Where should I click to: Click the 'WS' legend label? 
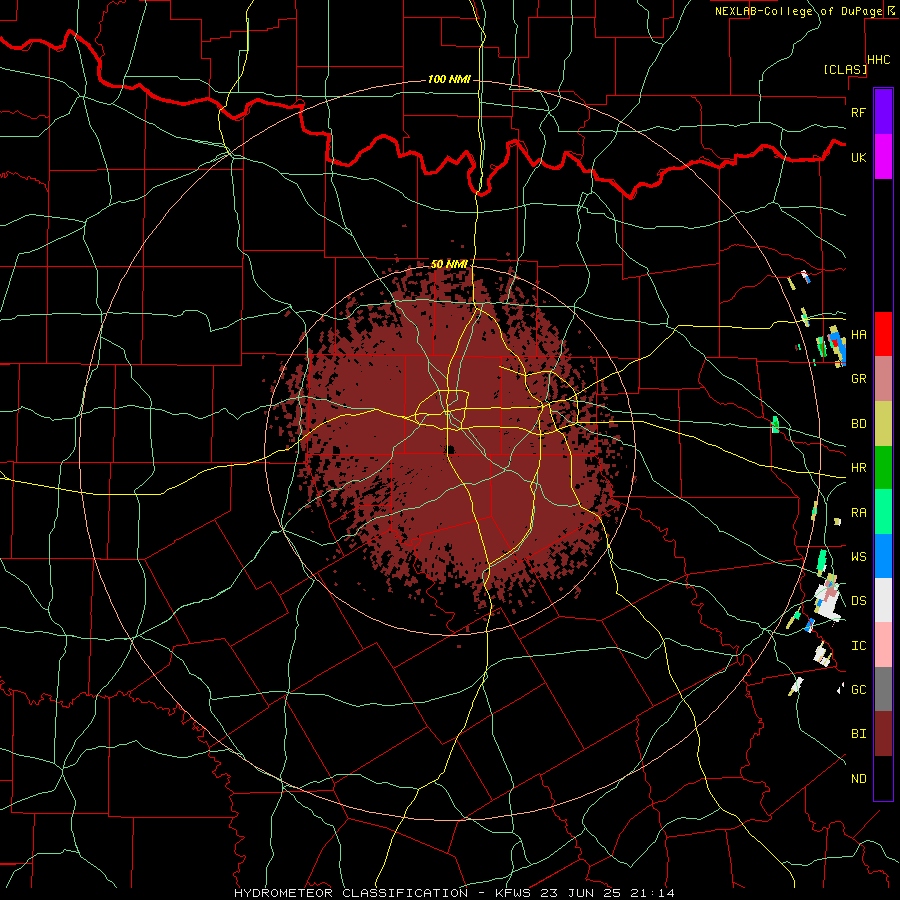click(858, 557)
